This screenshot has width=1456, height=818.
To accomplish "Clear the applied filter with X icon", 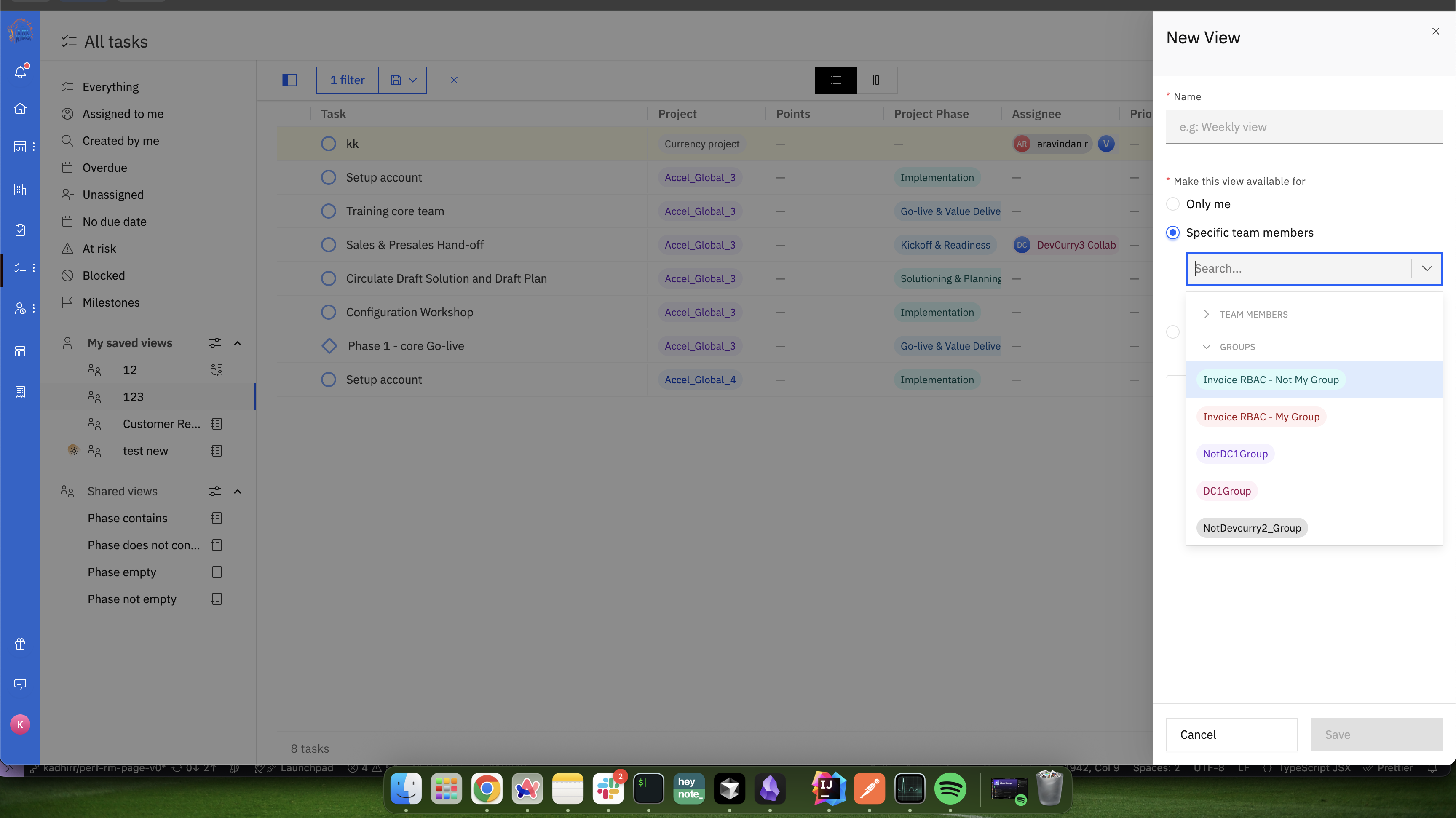I will 454,80.
